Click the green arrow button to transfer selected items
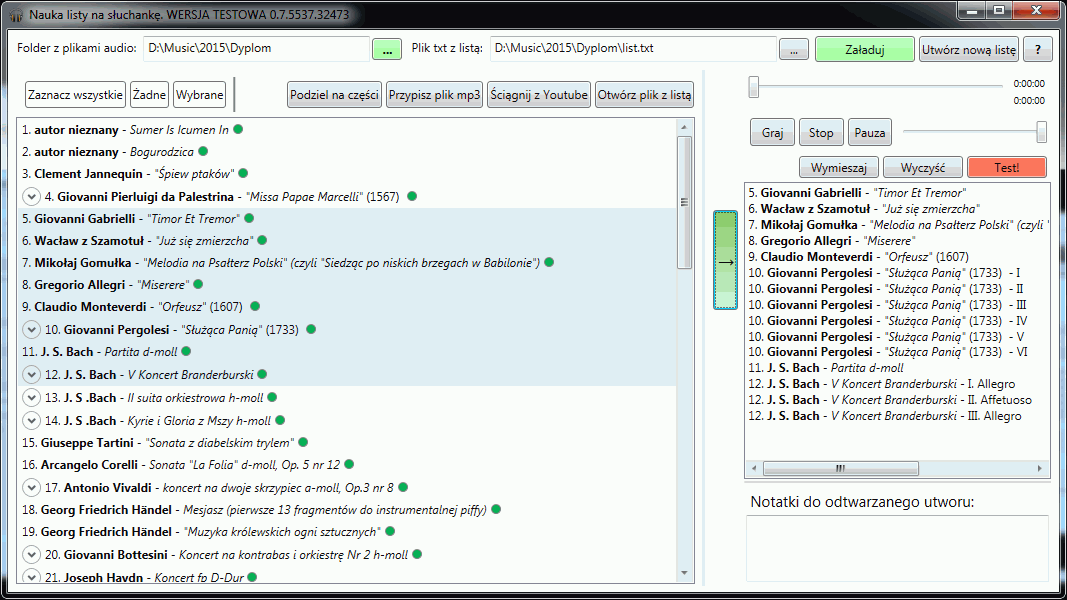Image resolution: width=1067 pixels, height=600 pixels. point(725,261)
